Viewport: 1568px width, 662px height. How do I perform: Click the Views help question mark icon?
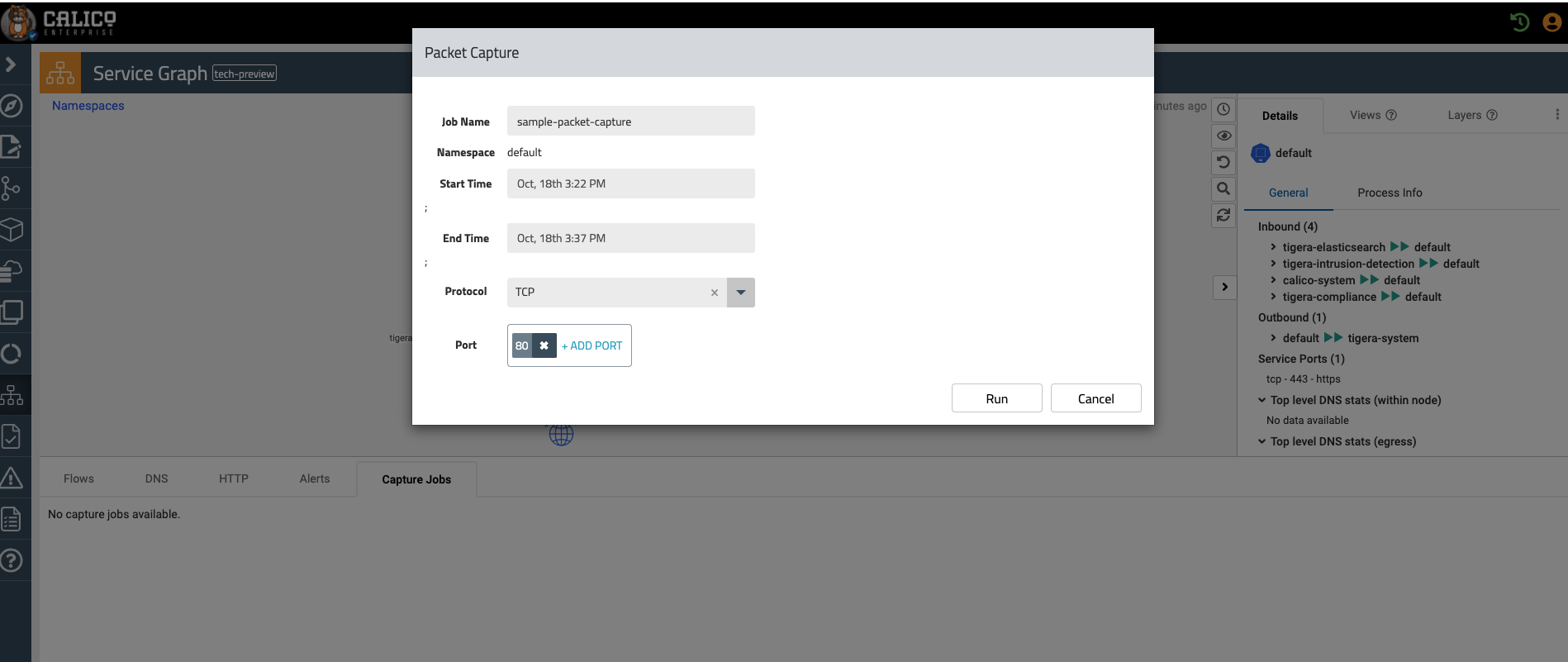click(1391, 115)
